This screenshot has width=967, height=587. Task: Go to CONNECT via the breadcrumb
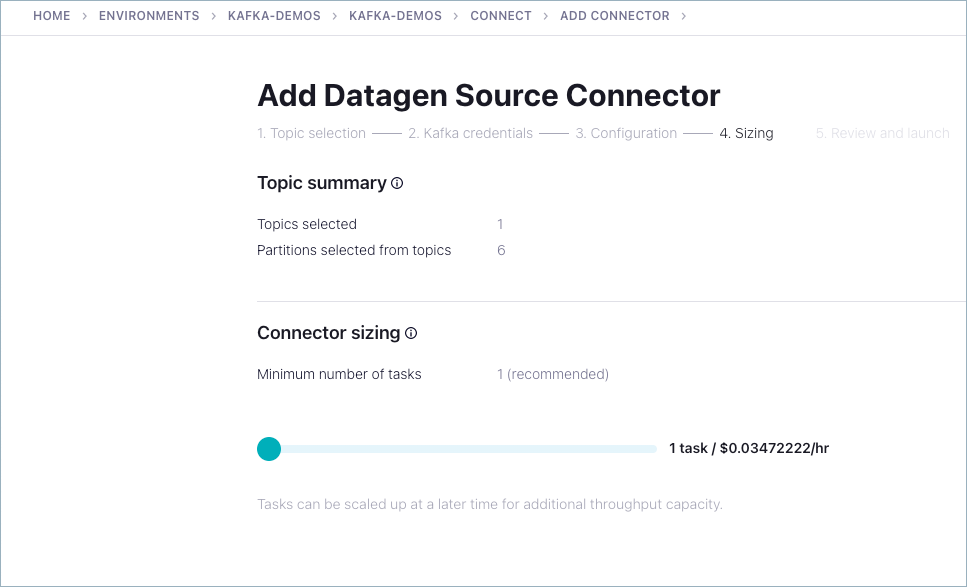pos(501,16)
